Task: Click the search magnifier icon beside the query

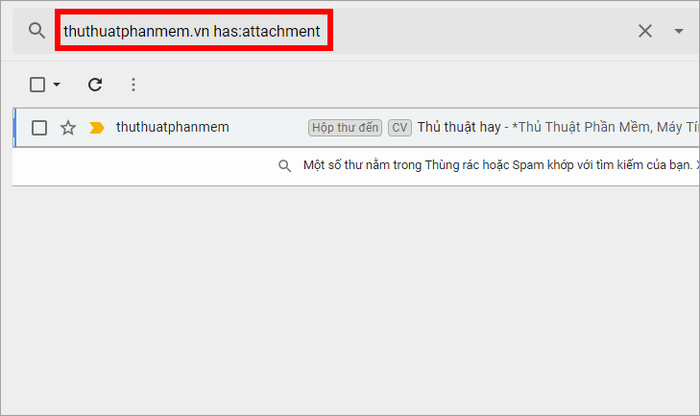Action: tap(37, 31)
